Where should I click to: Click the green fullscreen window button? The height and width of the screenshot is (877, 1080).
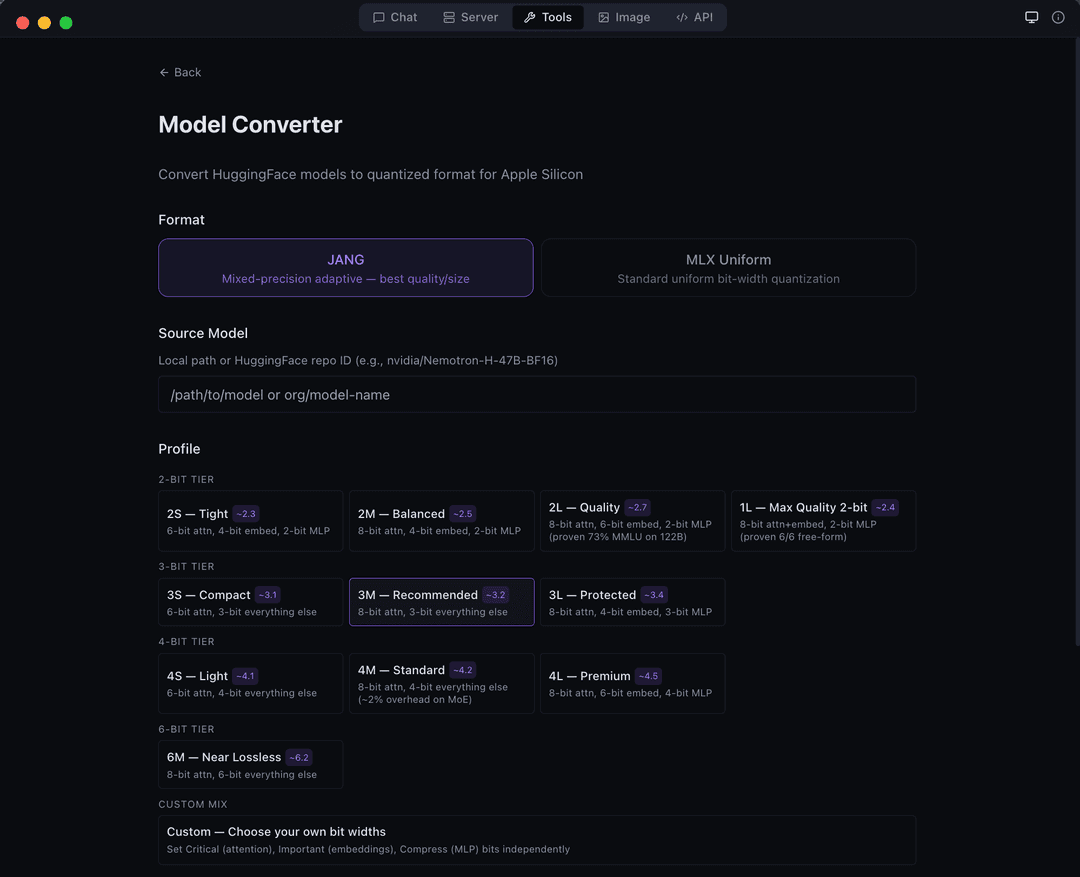[x=66, y=23]
